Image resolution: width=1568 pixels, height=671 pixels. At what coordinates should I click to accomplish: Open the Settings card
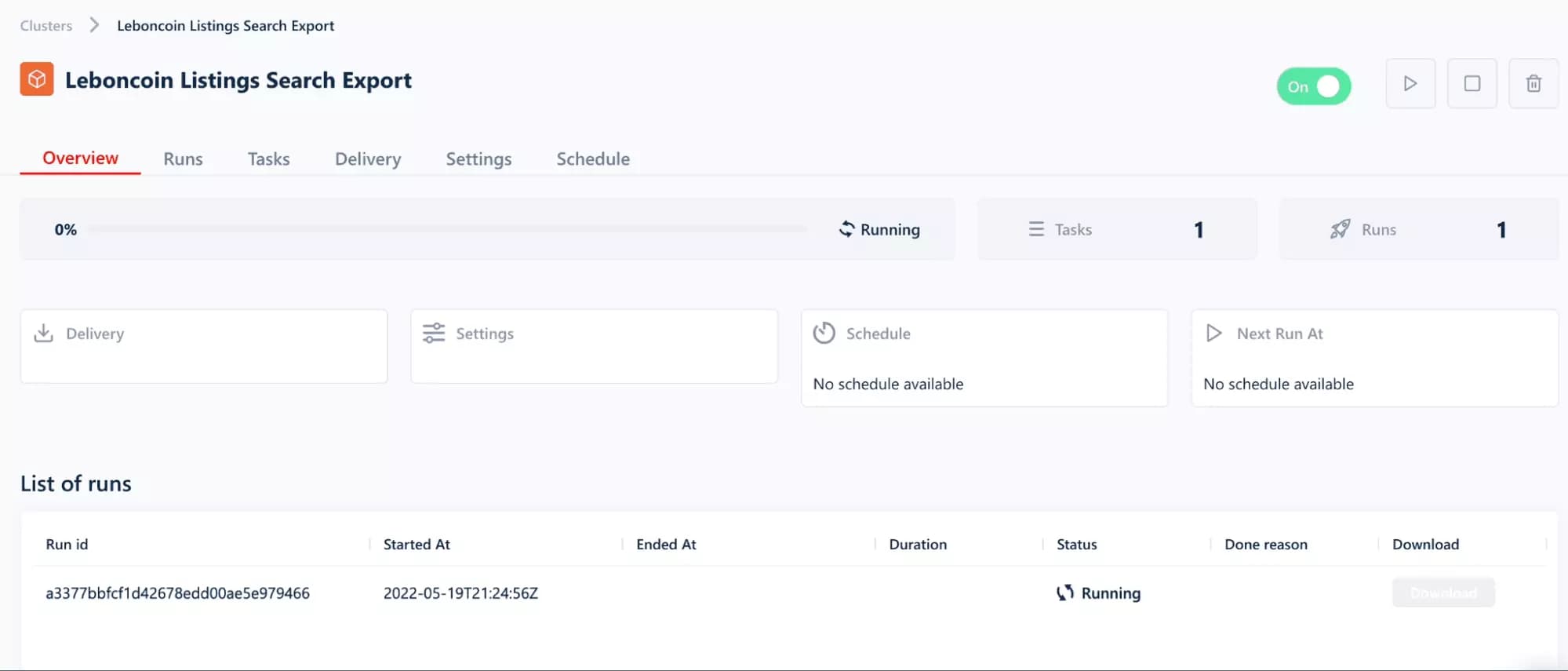(x=595, y=346)
